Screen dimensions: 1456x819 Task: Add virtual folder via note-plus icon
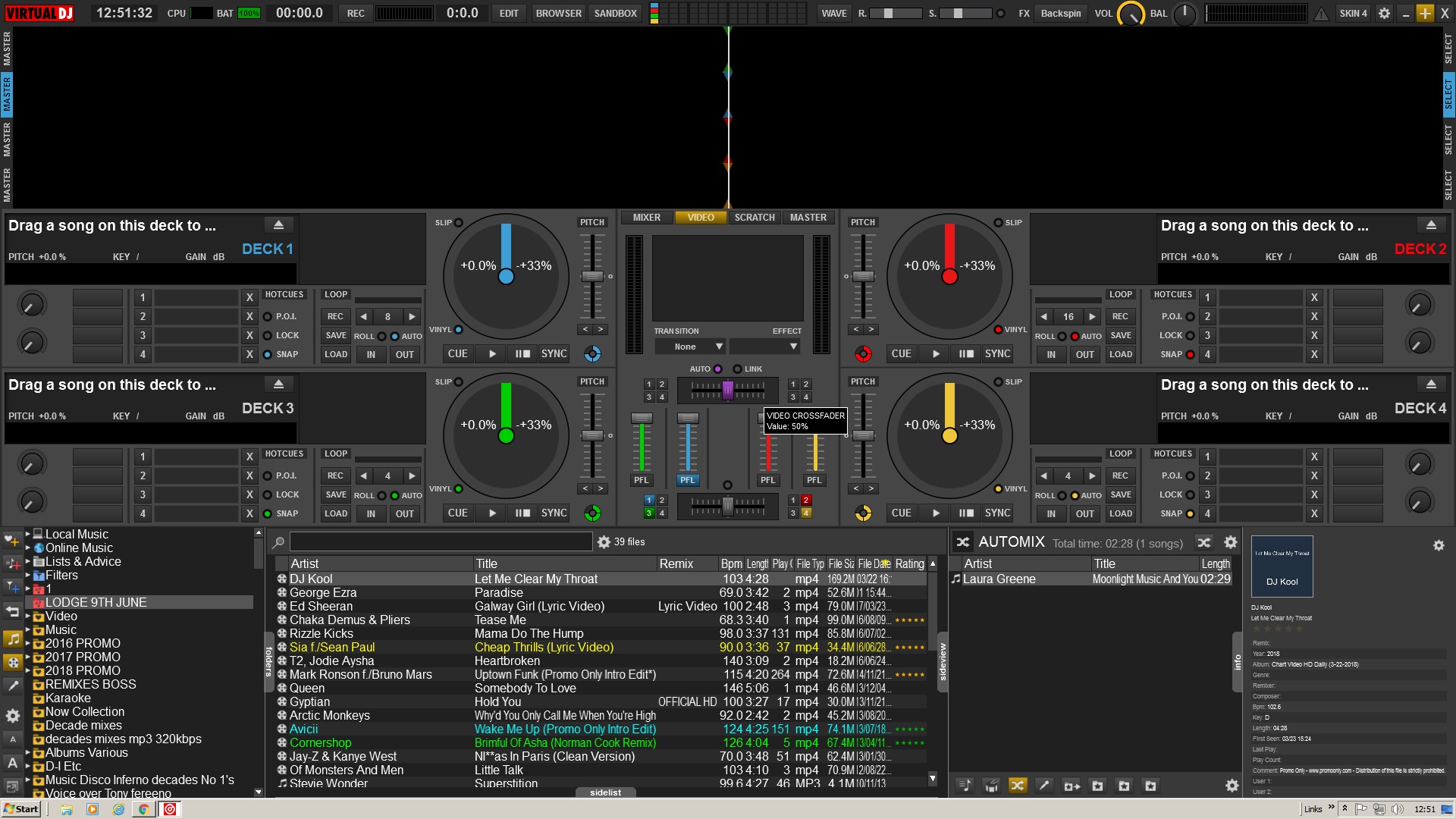(x=12, y=563)
